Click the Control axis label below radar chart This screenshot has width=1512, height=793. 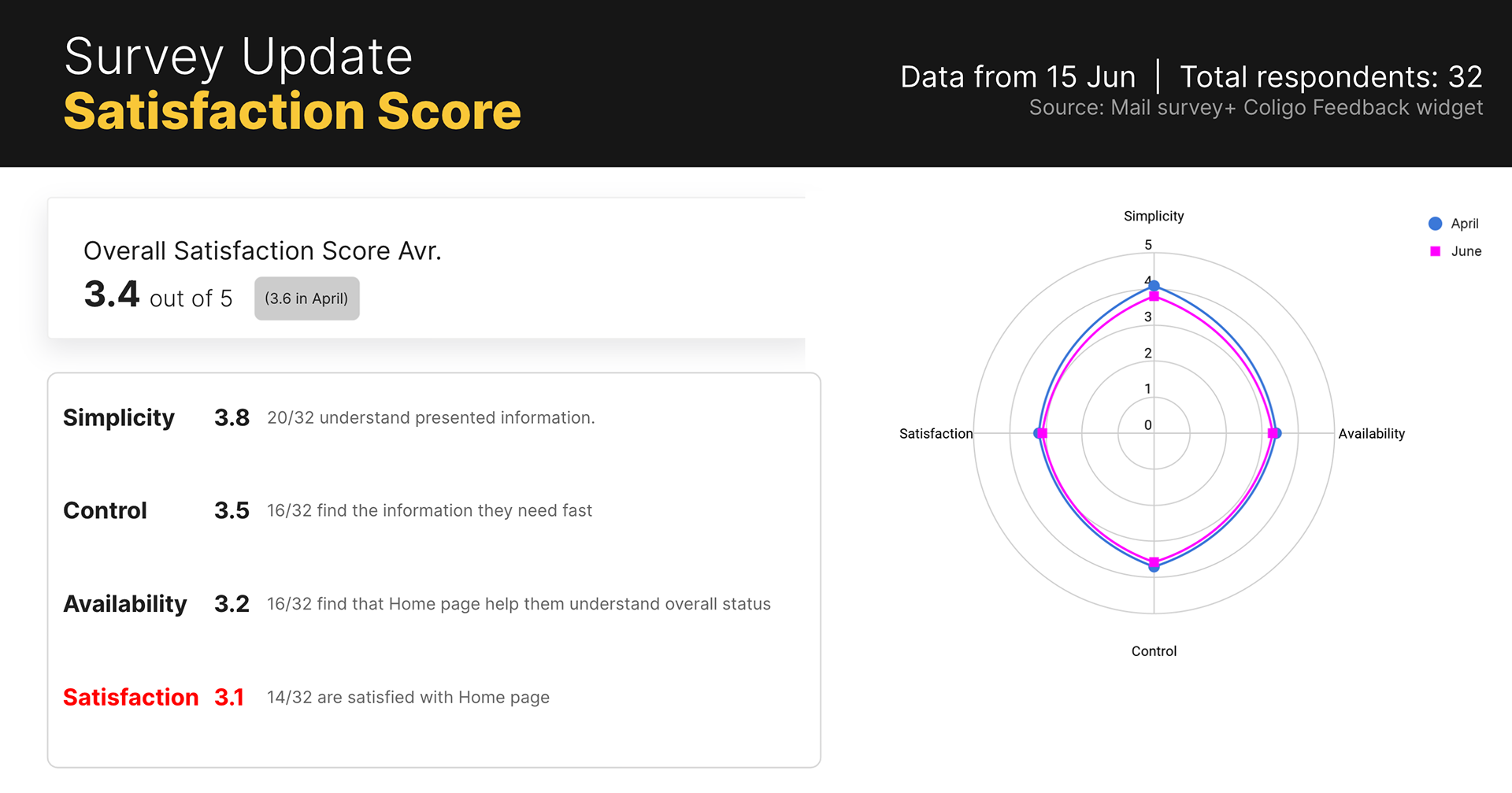(x=1154, y=651)
